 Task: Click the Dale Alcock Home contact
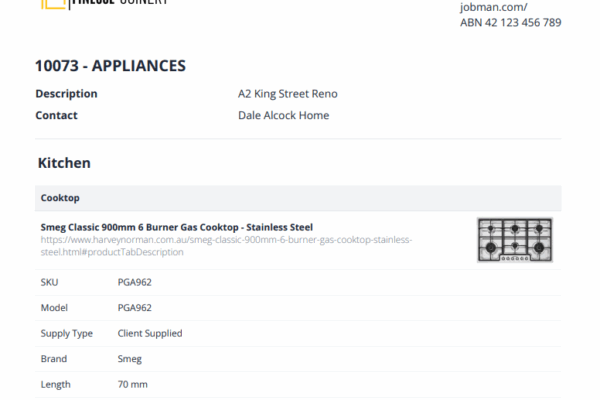click(283, 116)
